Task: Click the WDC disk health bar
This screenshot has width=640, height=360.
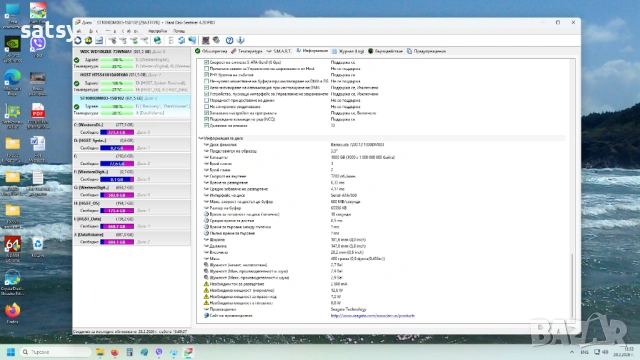Action: (117, 60)
